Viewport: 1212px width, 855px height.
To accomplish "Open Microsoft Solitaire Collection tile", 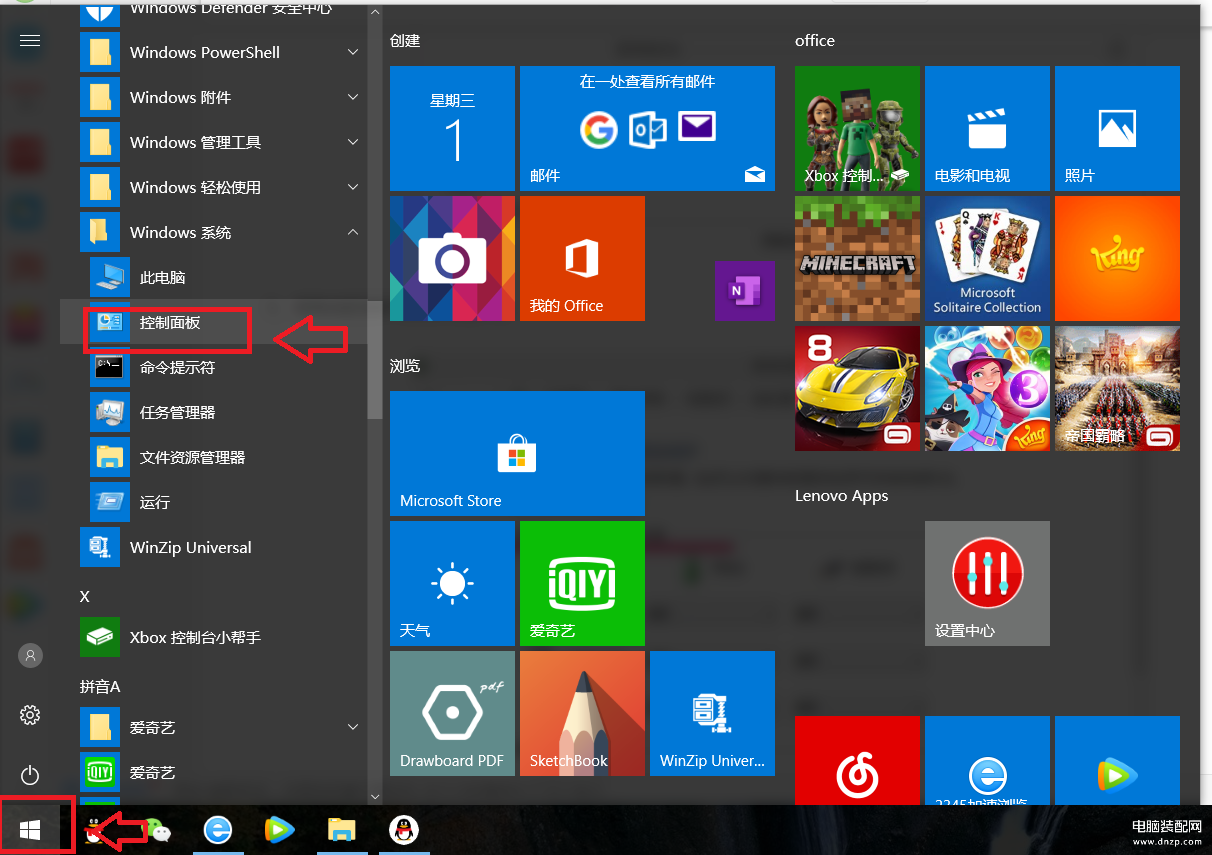I will click(x=987, y=258).
